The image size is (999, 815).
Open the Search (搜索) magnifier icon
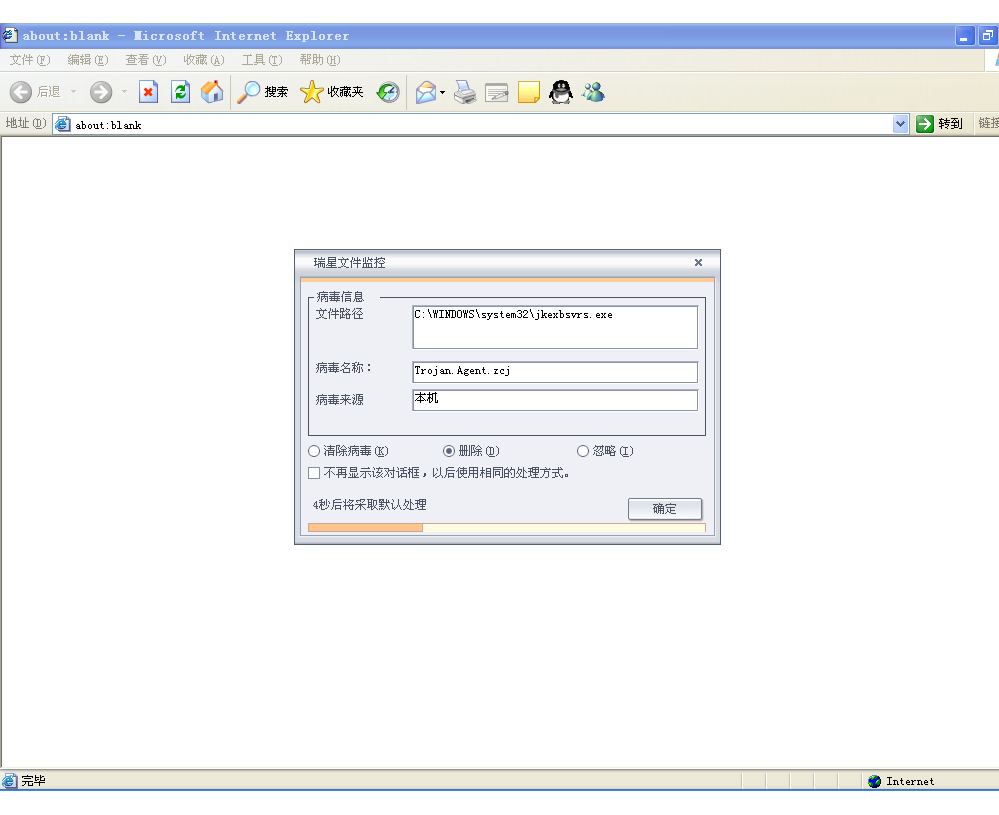(x=248, y=92)
